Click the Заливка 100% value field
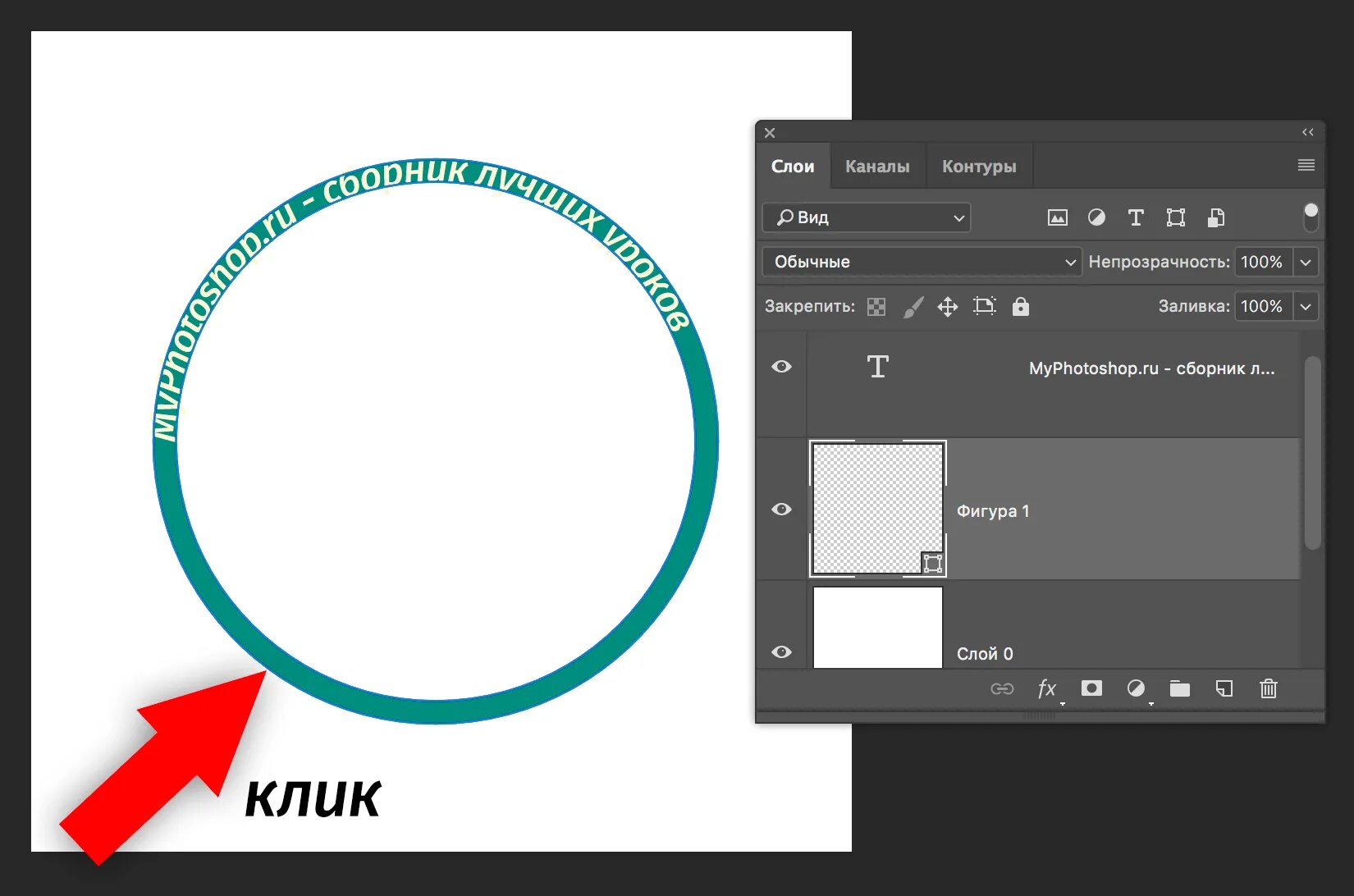Viewport: 1354px width, 896px height. [1263, 306]
